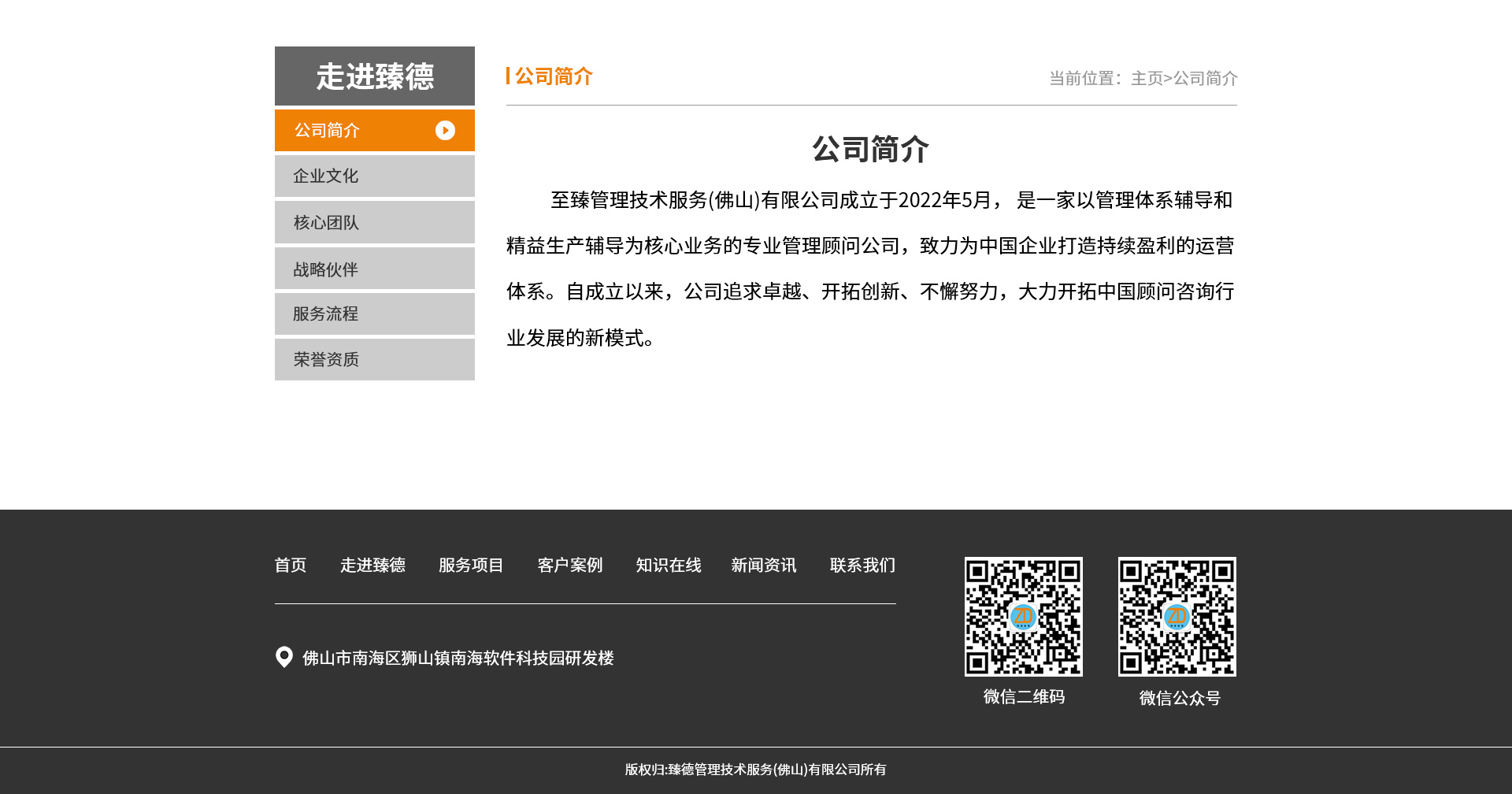Image resolution: width=1512 pixels, height=794 pixels.
Task: Open 知识在线 in footer navigation
Action: (669, 566)
